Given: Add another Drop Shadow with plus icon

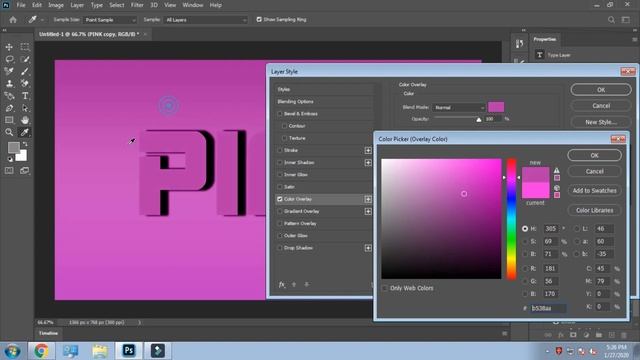Looking at the screenshot, I should click(x=368, y=248).
